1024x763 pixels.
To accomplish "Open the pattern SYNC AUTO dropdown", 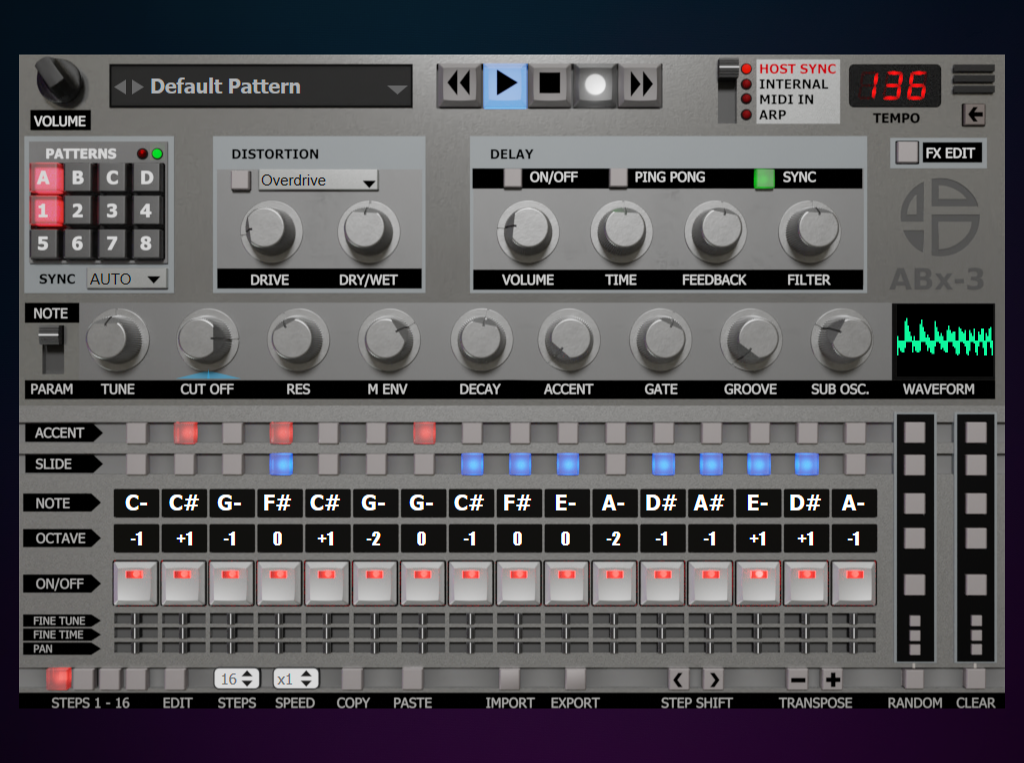I will pos(127,279).
